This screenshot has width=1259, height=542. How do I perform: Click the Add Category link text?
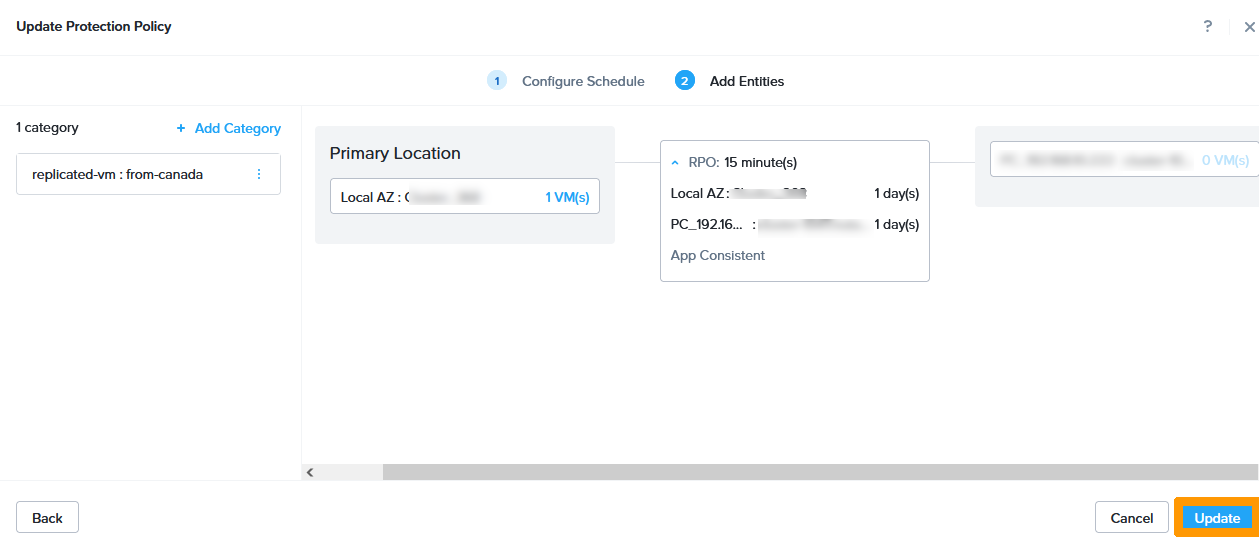237,128
